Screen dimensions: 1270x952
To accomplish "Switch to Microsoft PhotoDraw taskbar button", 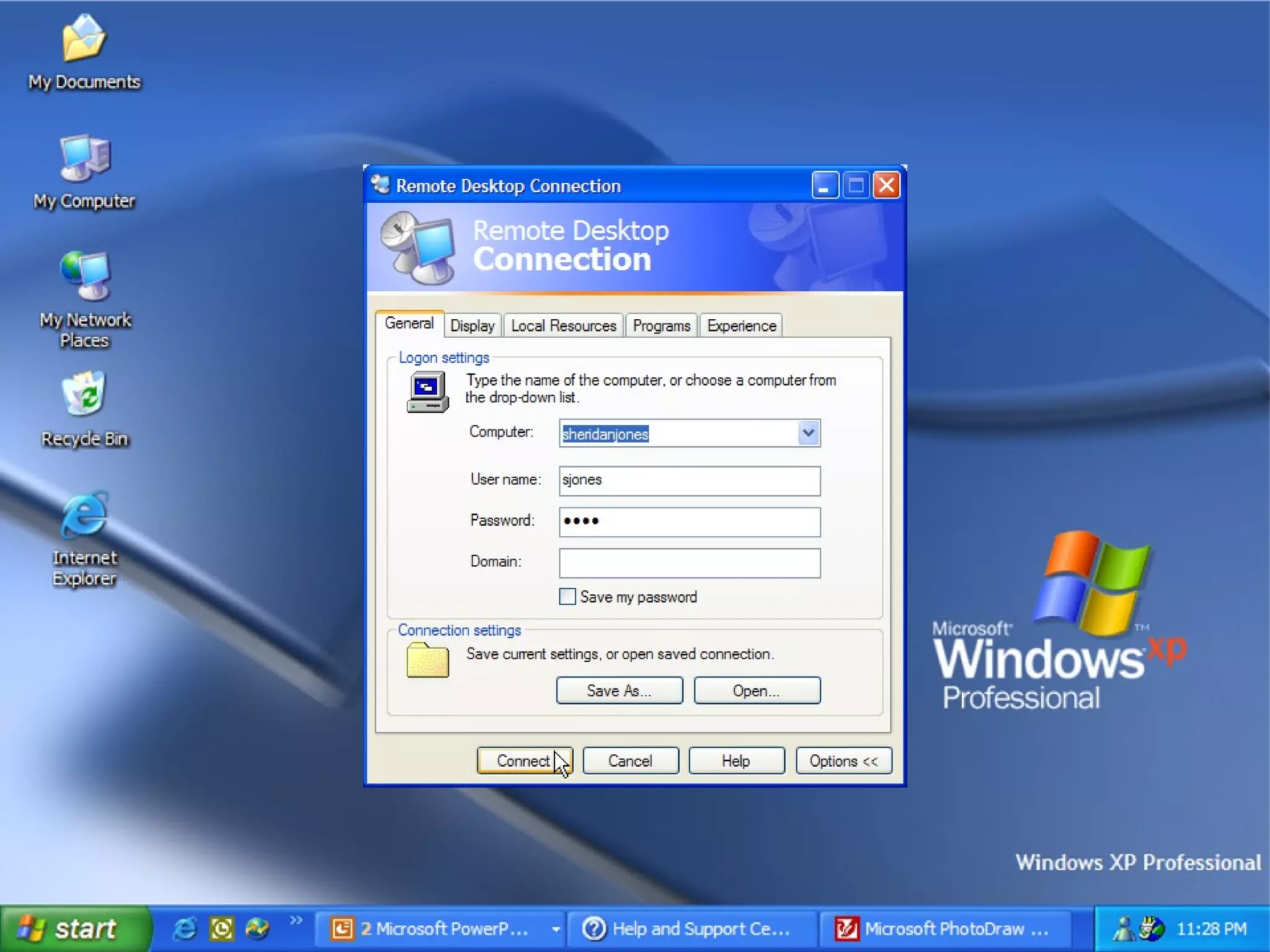I will click(x=945, y=928).
